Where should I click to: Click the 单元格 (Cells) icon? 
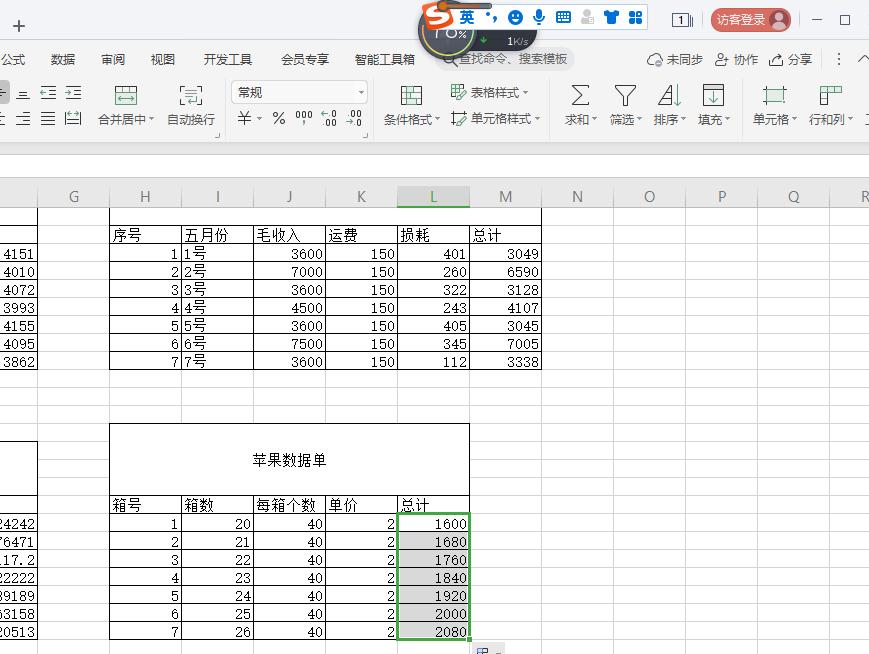[x=773, y=104]
